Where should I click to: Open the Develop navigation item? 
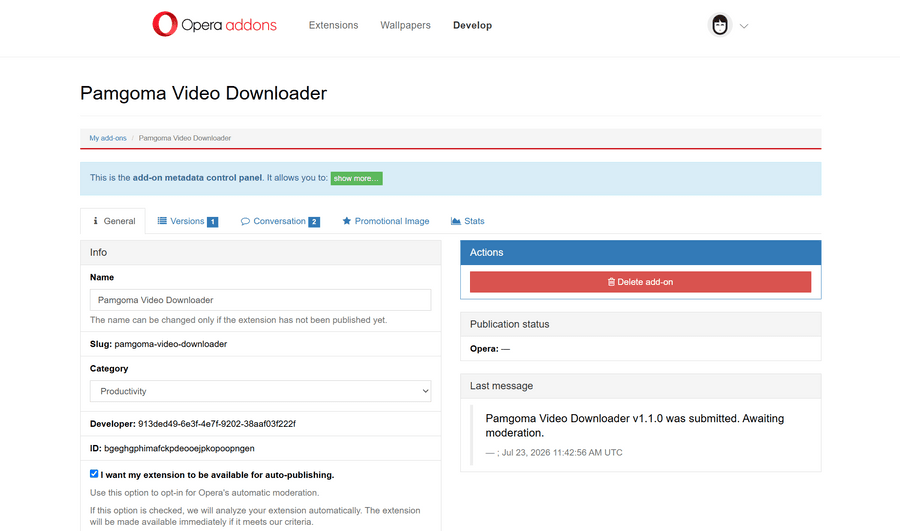coord(472,25)
